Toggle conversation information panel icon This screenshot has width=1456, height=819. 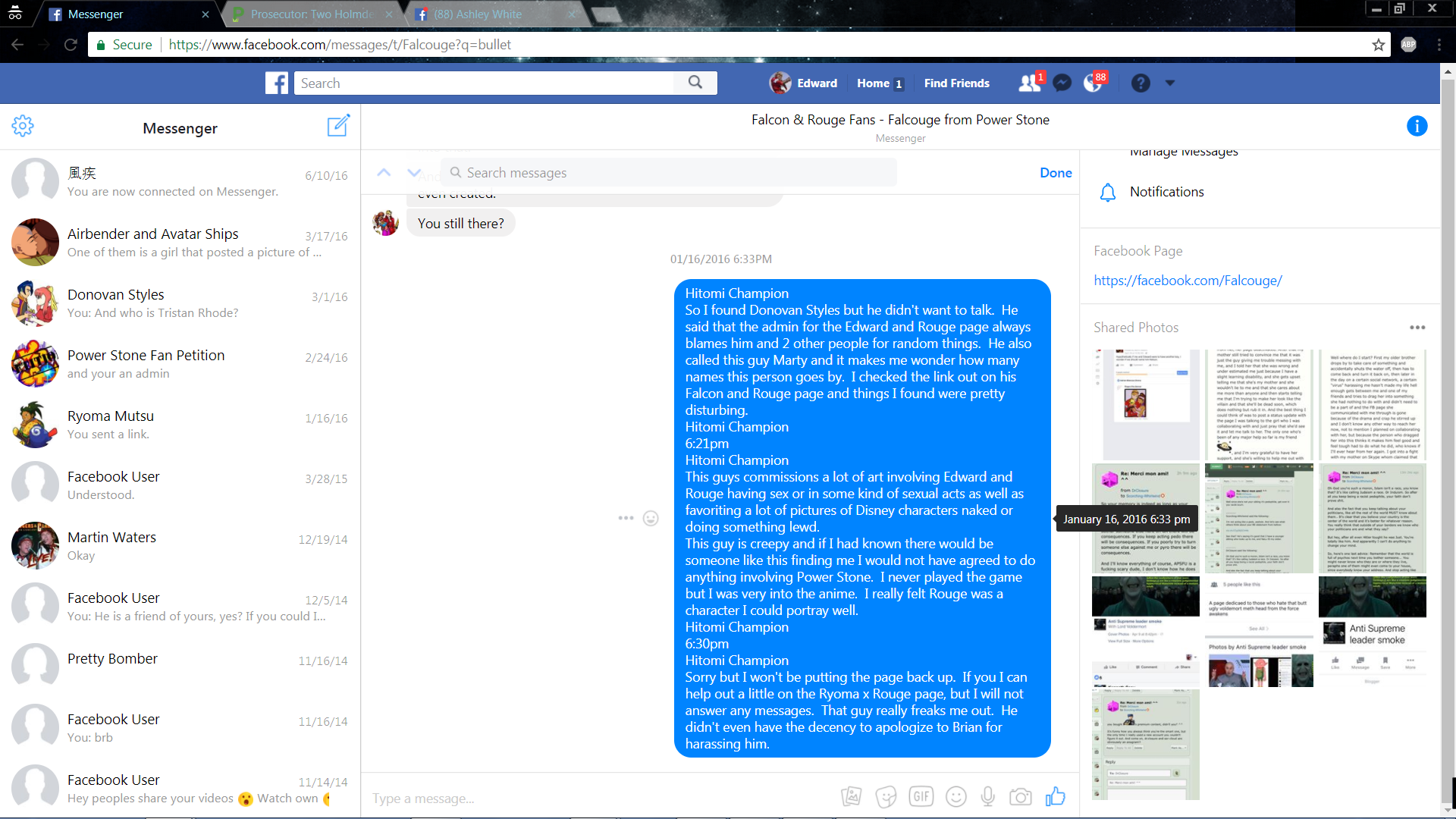pyautogui.click(x=1417, y=126)
